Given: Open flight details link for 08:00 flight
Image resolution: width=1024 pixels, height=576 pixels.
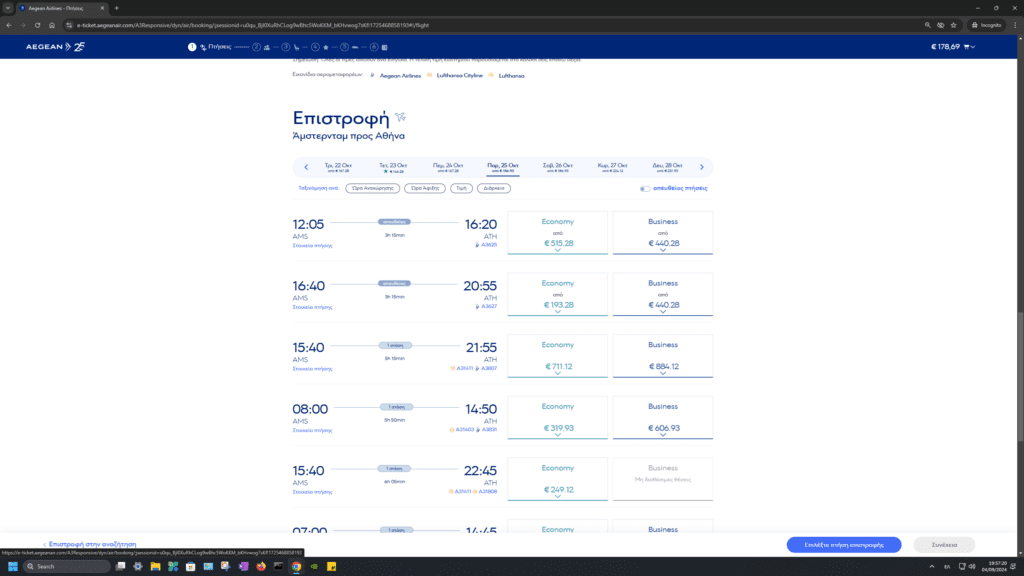Looking at the screenshot, I should [x=312, y=430].
